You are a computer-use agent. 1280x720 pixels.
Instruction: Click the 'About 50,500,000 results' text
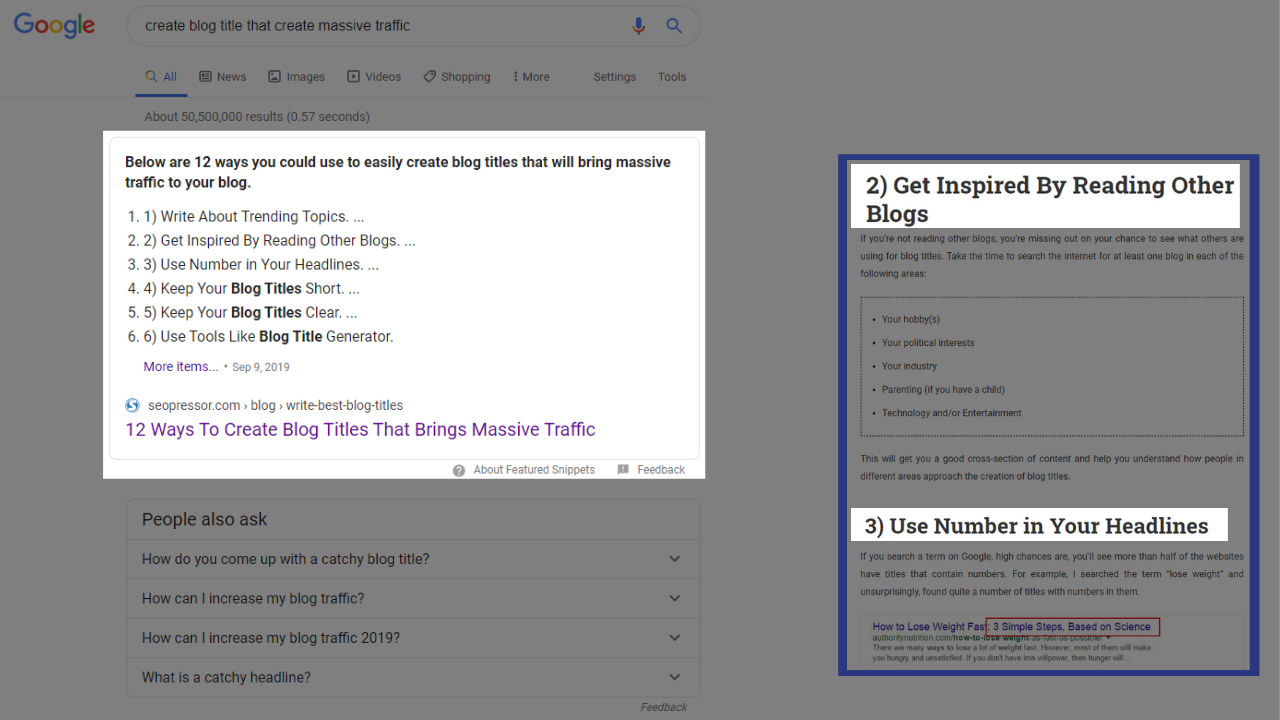pos(257,116)
